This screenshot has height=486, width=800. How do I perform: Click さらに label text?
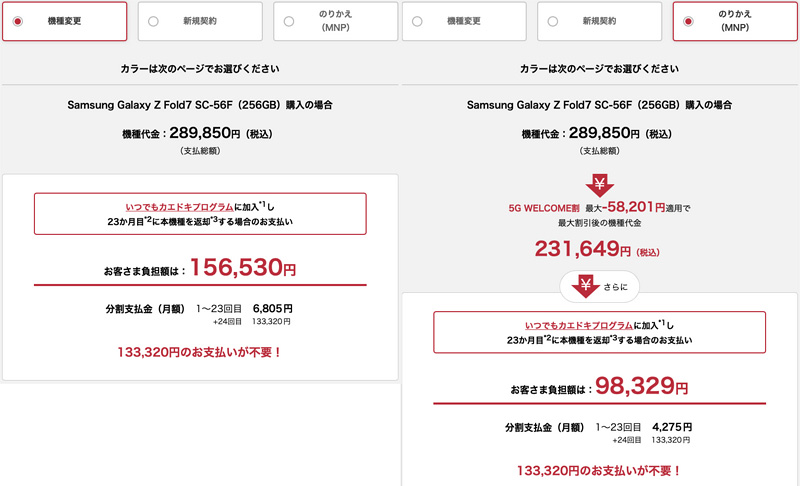pyautogui.click(x=615, y=287)
